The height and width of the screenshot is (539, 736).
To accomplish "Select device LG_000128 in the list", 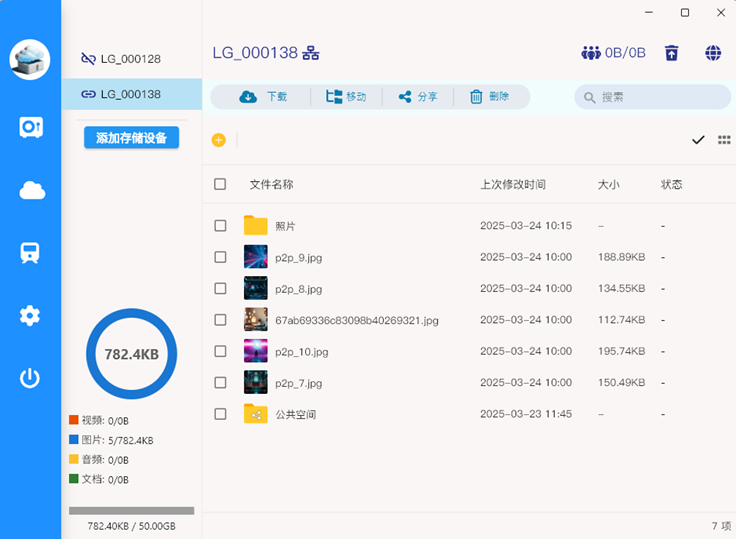I will pos(131,59).
